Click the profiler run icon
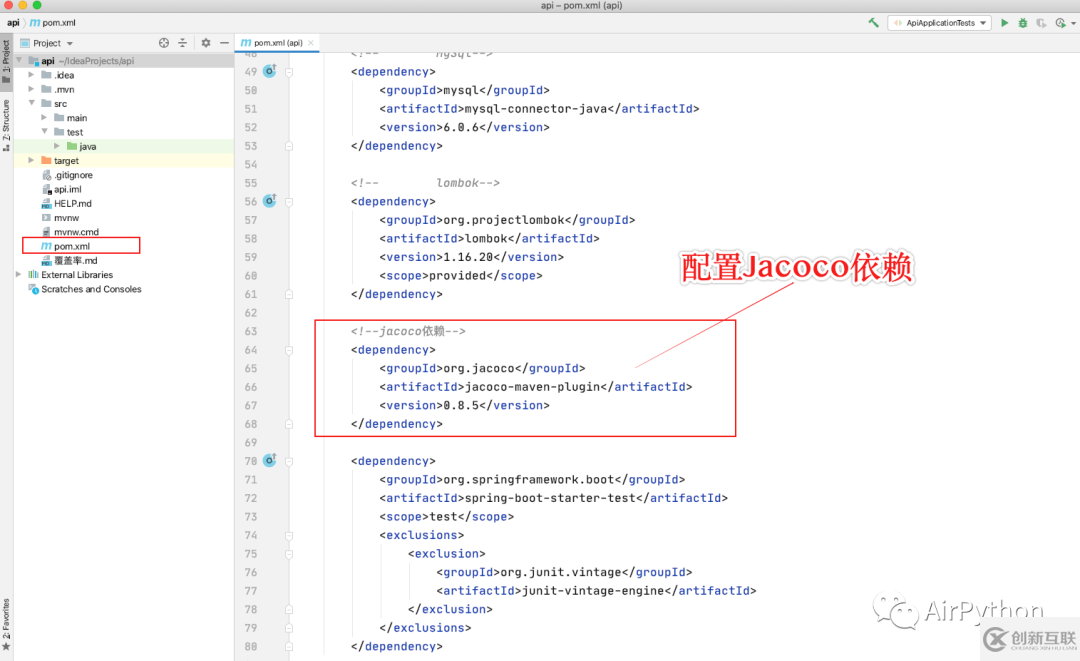The height and width of the screenshot is (661, 1080). 1059,23
